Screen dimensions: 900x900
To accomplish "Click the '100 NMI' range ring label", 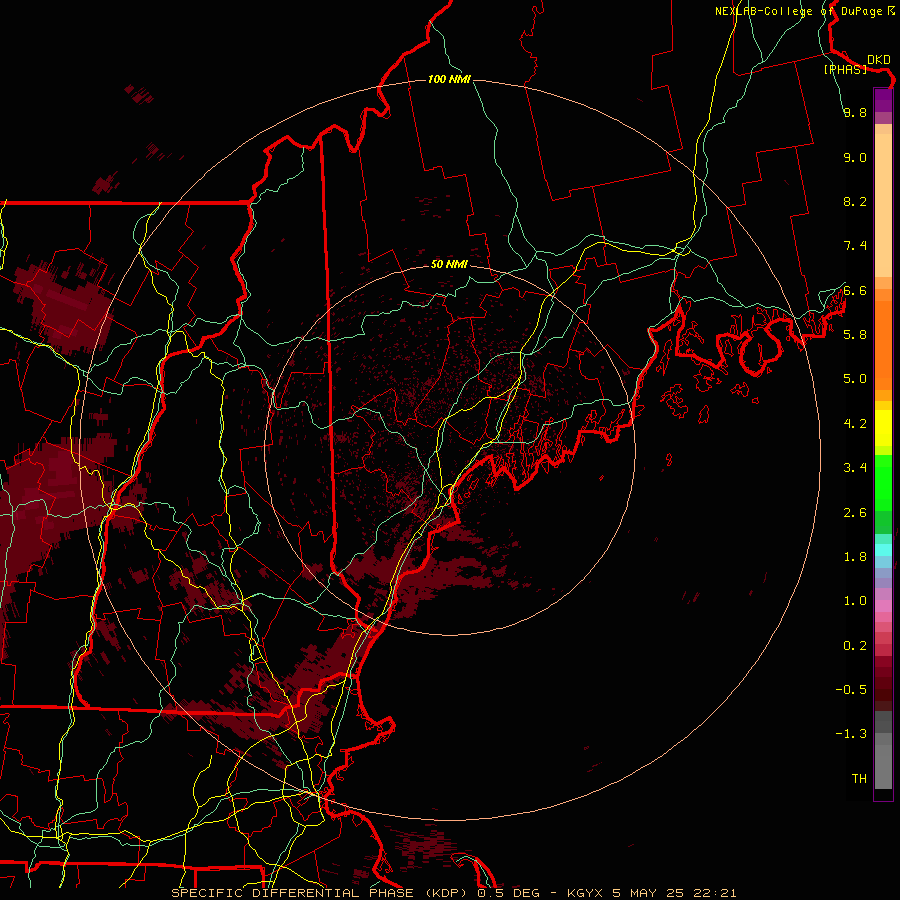I will 449,79.
